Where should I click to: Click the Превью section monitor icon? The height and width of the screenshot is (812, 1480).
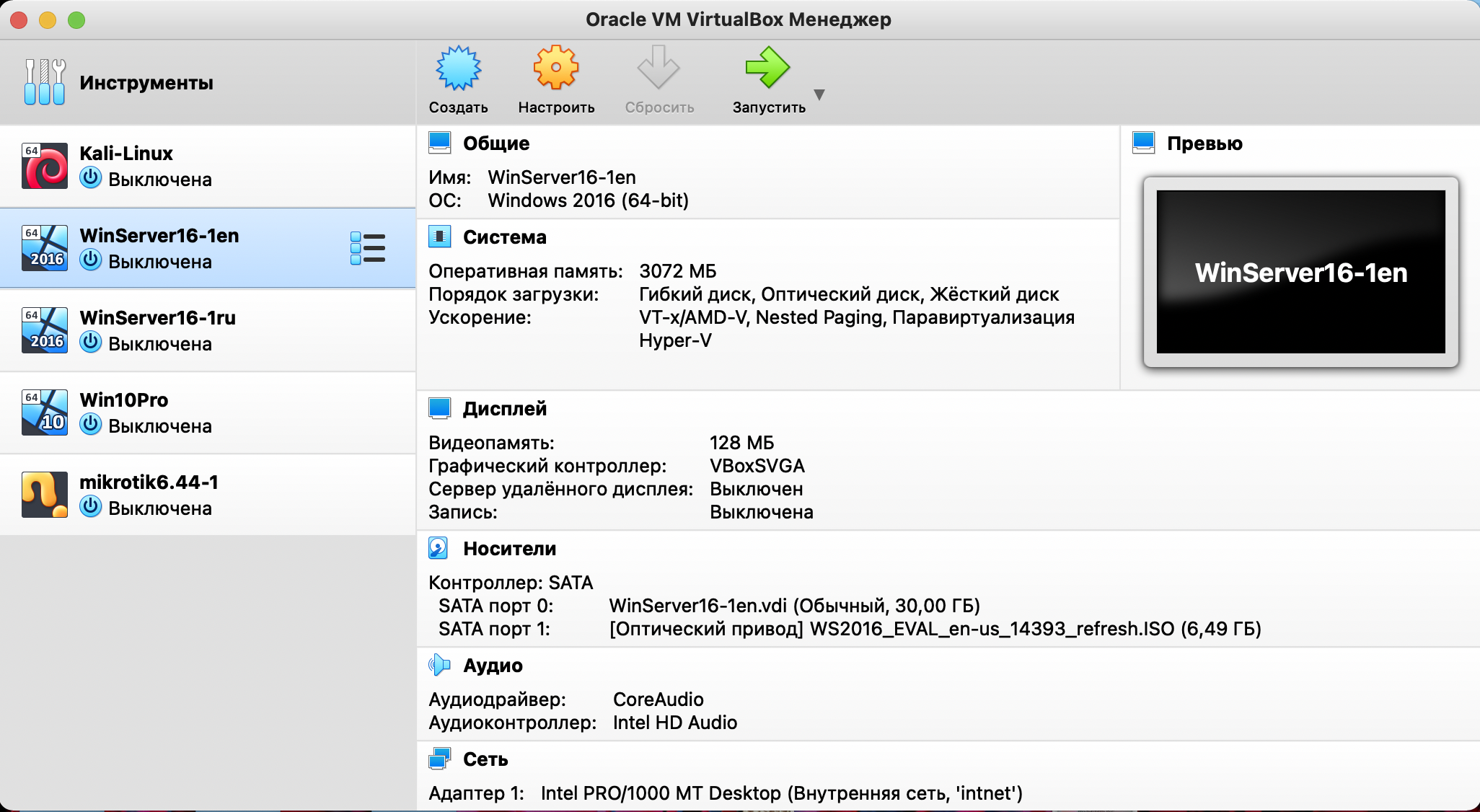pyautogui.click(x=1144, y=143)
